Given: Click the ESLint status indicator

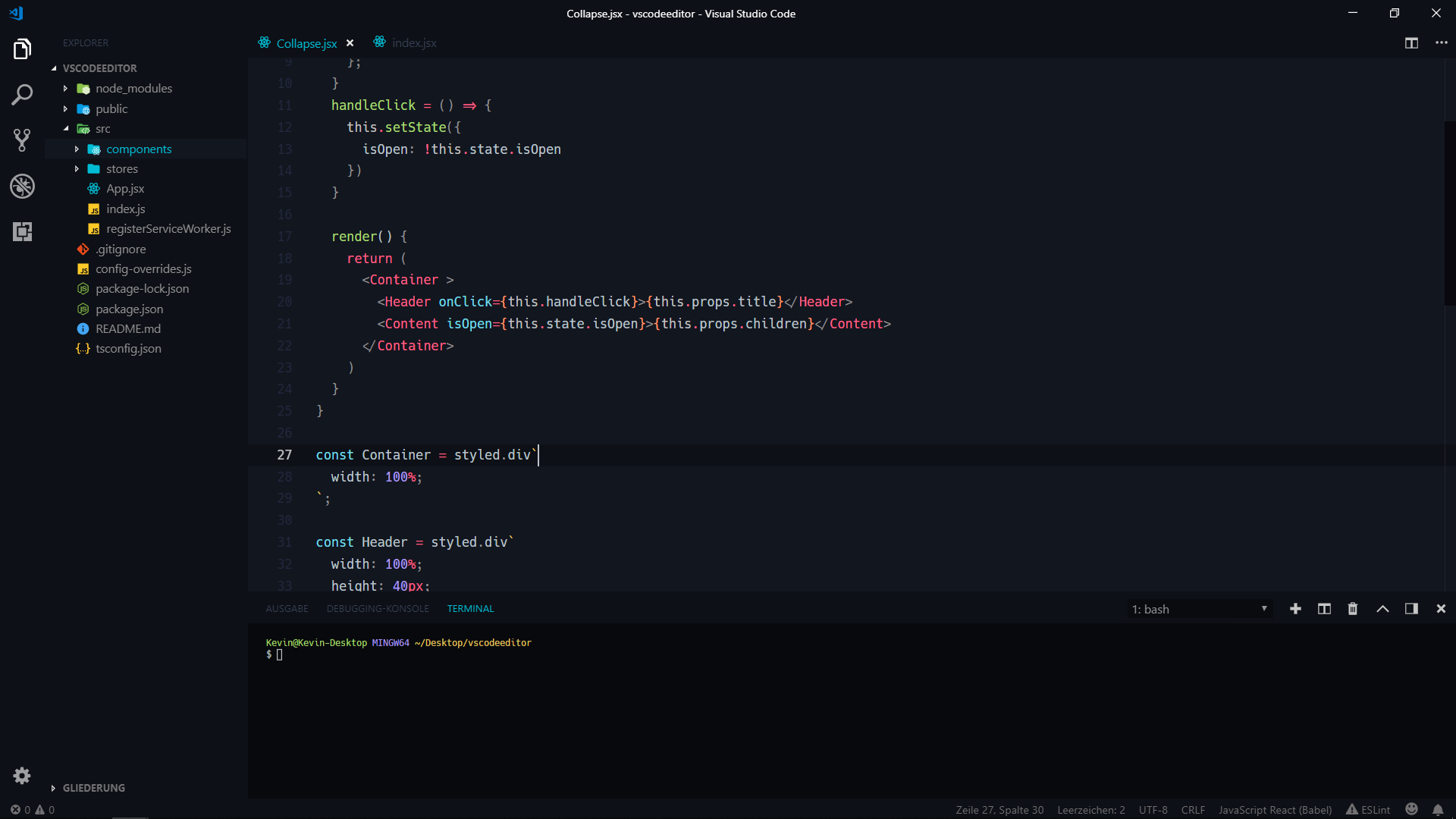Looking at the screenshot, I should coord(1368,810).
